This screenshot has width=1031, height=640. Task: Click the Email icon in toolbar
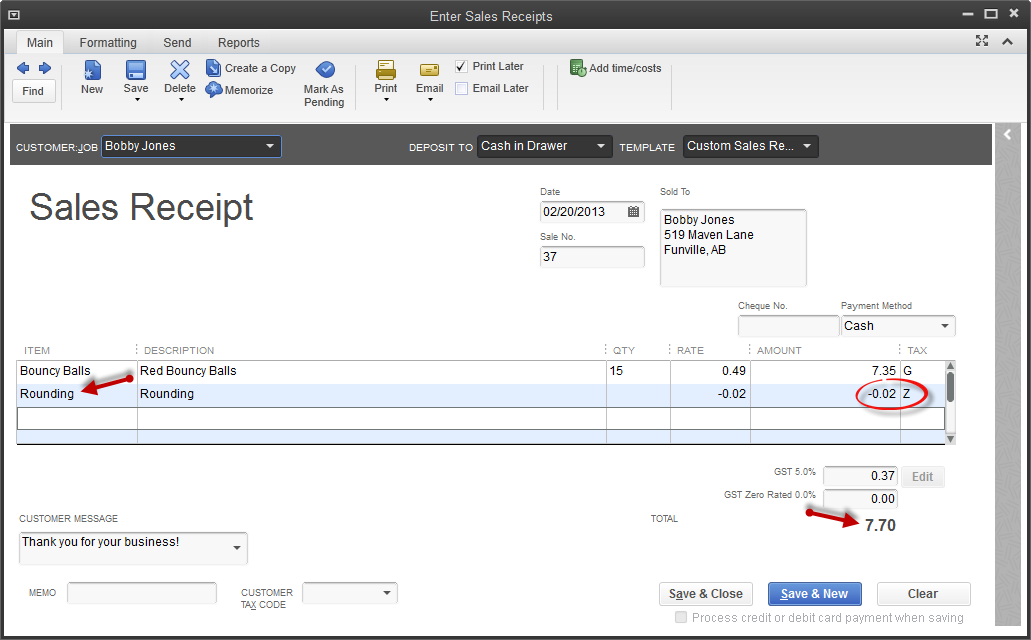429,70
